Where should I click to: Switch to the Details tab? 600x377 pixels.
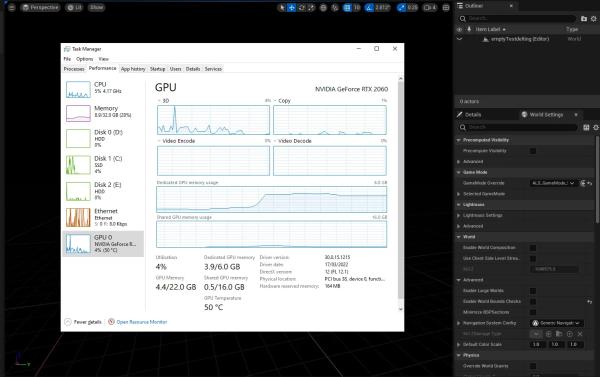click(469, 114)
